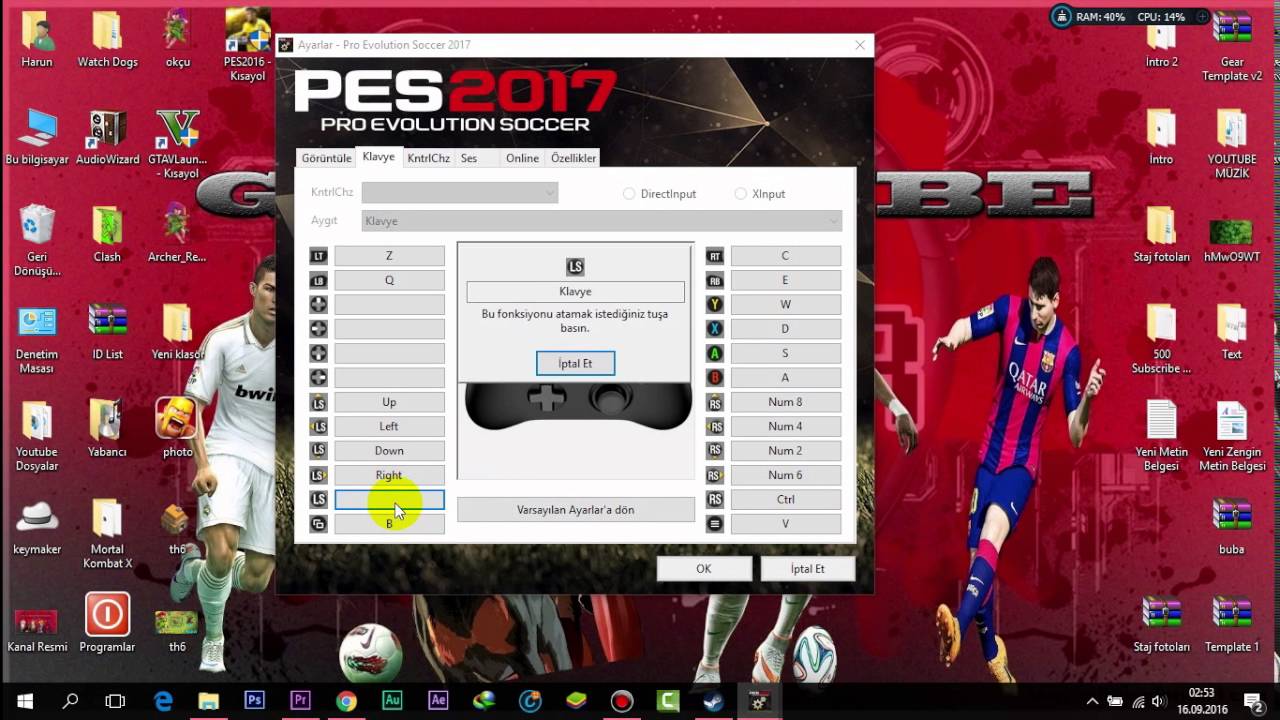The height and width of the screenshot is (720, 1280).
Task: Open Adobe Audition from the taskbar
Action: coord(392,700)
